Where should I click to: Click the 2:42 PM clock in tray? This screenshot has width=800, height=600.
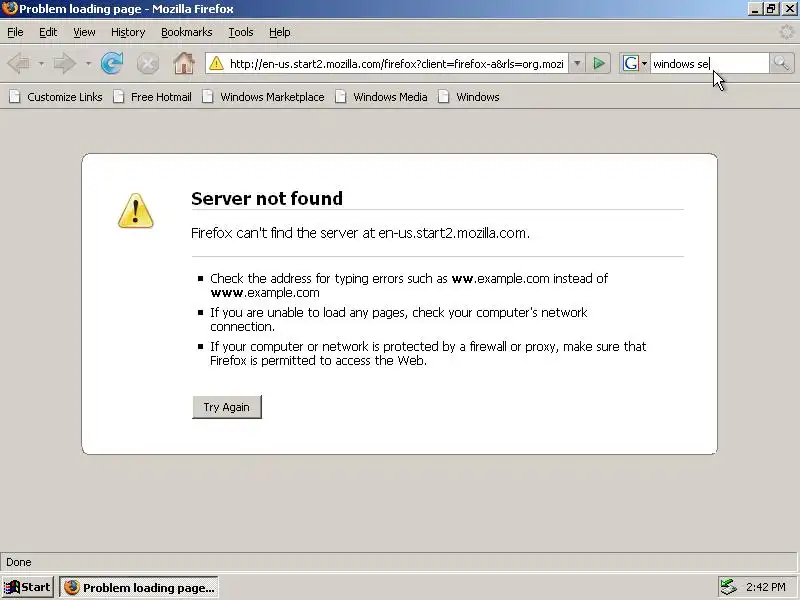[x=765, y=587]
